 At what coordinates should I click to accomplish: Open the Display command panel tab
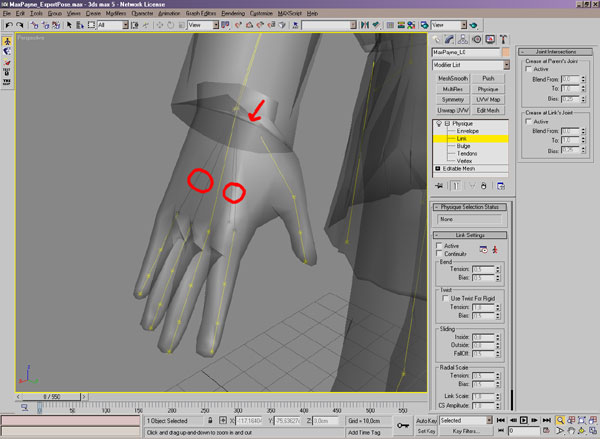[490, 39]
